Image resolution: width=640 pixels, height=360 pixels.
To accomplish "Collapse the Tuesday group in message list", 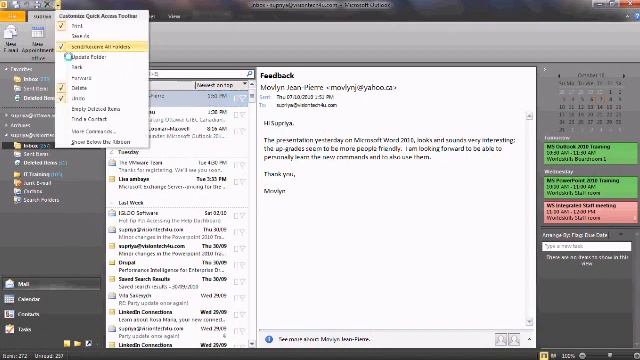I will pos(112,152).
